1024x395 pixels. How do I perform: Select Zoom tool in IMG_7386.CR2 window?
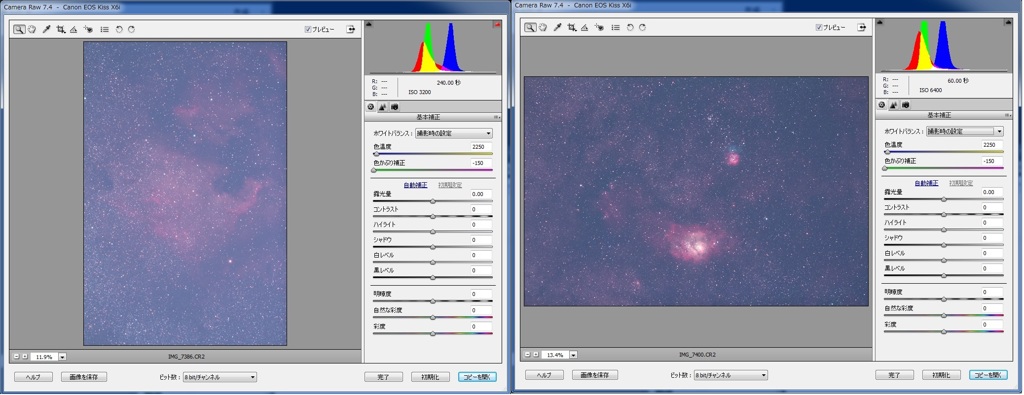tap(19, 29)
